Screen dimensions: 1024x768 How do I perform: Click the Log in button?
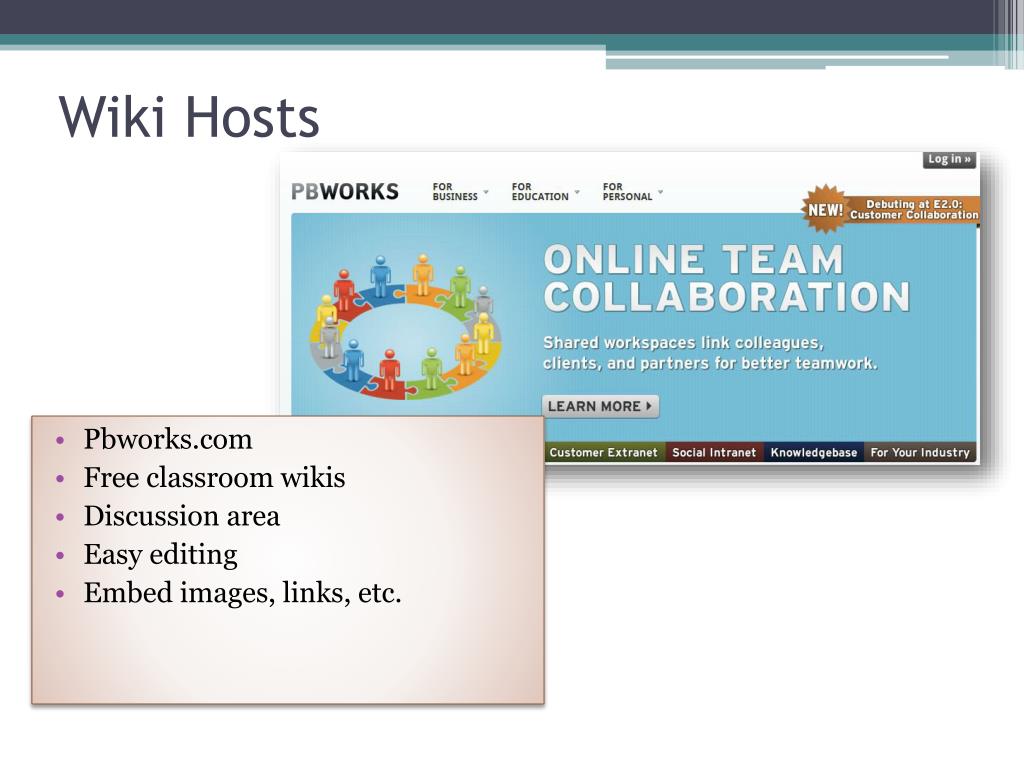click(949, 159)
